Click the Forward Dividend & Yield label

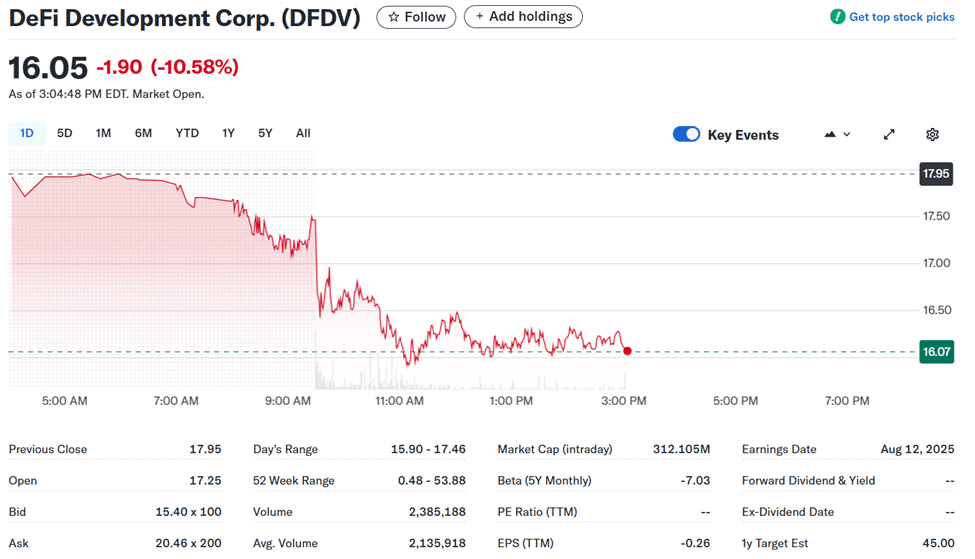pos(808,481)
